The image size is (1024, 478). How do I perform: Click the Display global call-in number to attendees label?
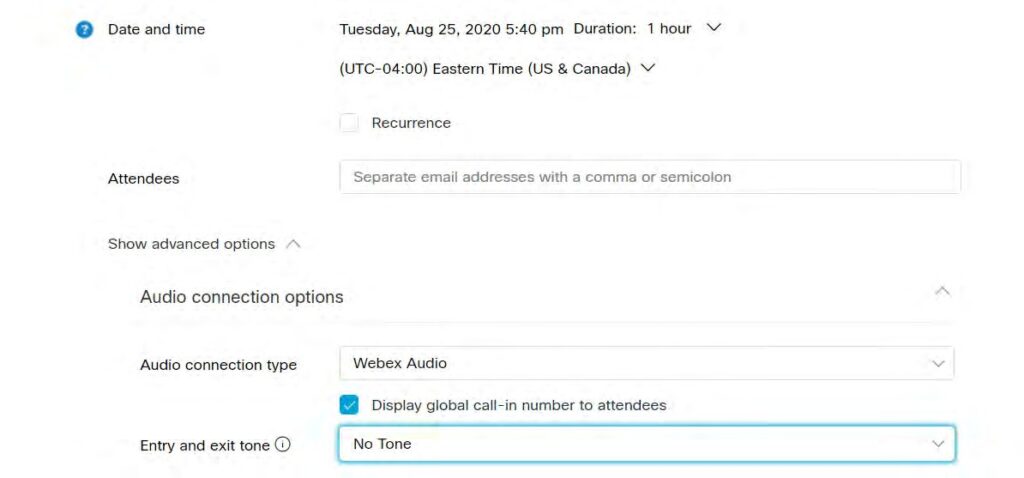tap(518, 405)
